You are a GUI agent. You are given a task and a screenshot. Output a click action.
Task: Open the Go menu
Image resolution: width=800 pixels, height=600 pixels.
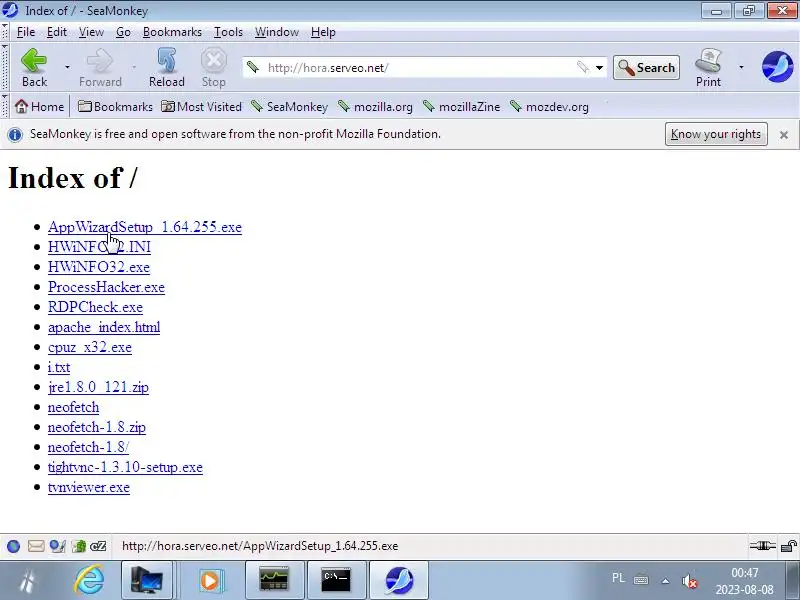pos(123,32)
